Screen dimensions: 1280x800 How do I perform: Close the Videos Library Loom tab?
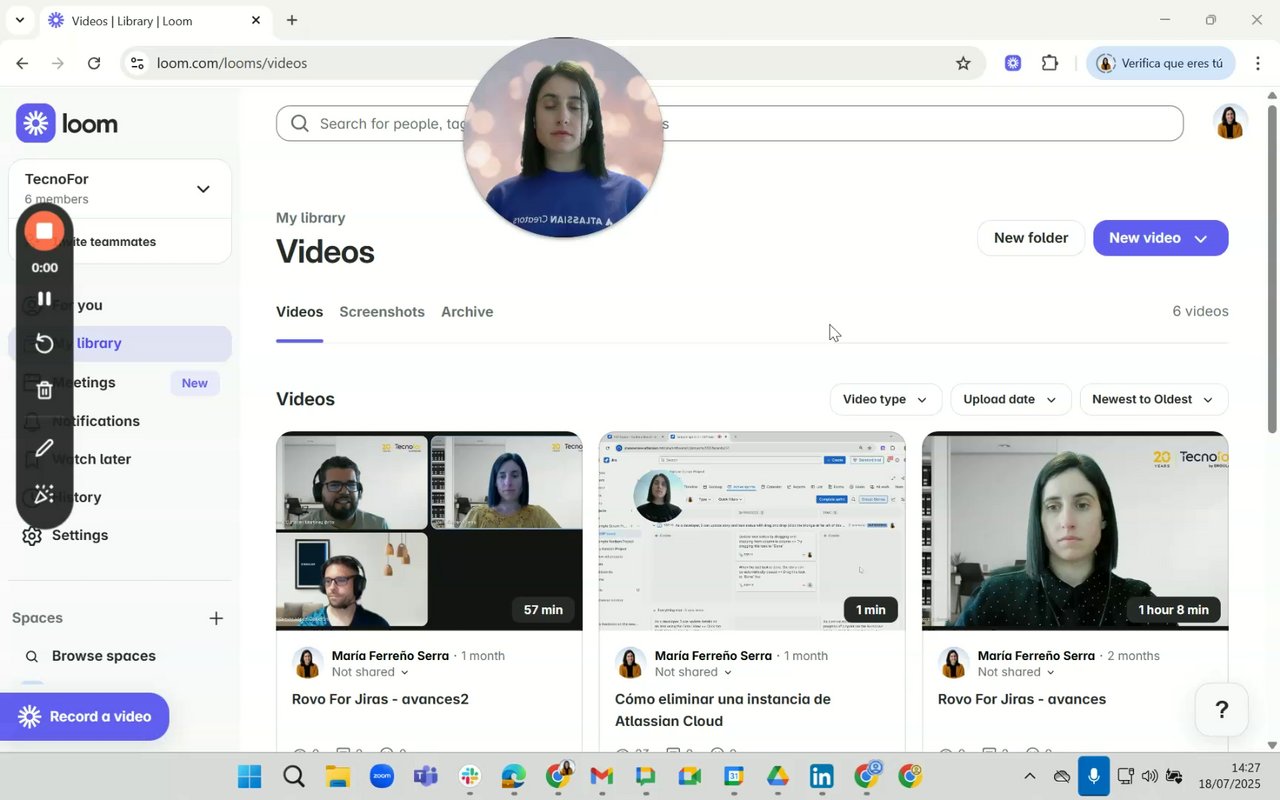[256, 20]
